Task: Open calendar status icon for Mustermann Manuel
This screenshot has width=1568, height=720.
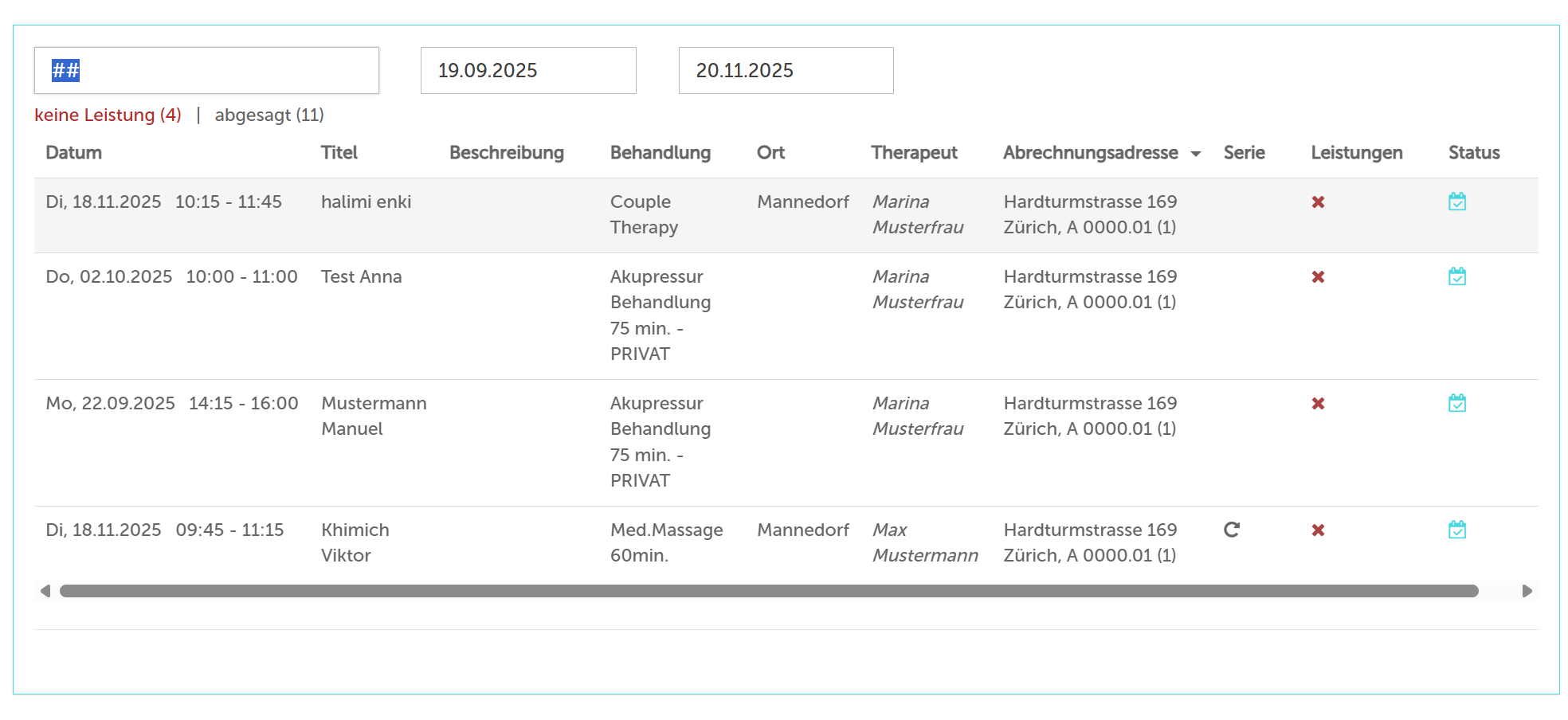Action: click(x=1457, y=404)
